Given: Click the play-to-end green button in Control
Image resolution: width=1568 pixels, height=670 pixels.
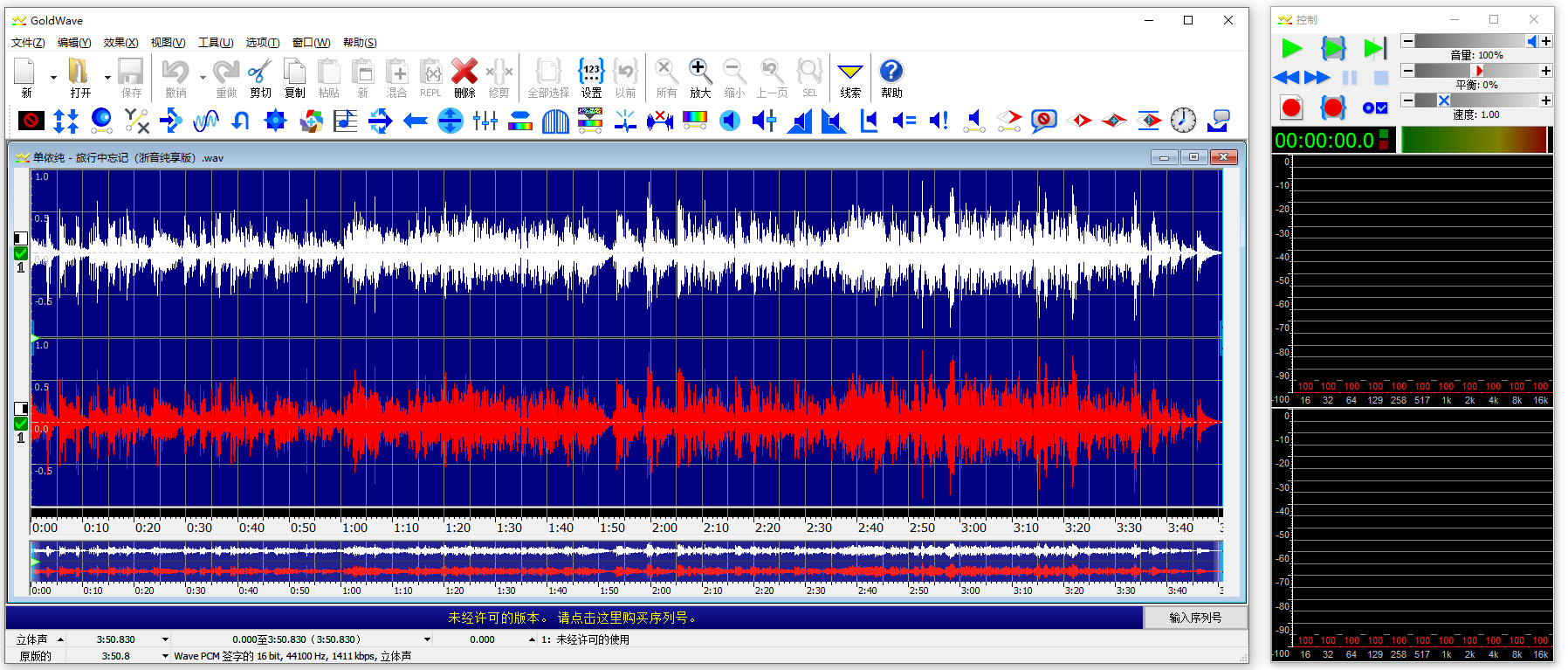Looking at the screenshot, I should click(x=1374, y=48).
